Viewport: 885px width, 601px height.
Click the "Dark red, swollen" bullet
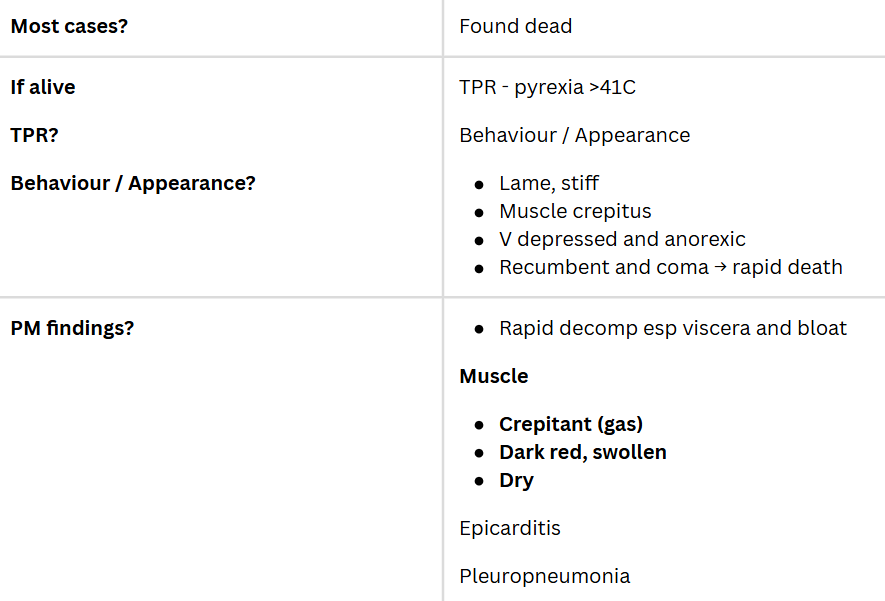[583, 452]
